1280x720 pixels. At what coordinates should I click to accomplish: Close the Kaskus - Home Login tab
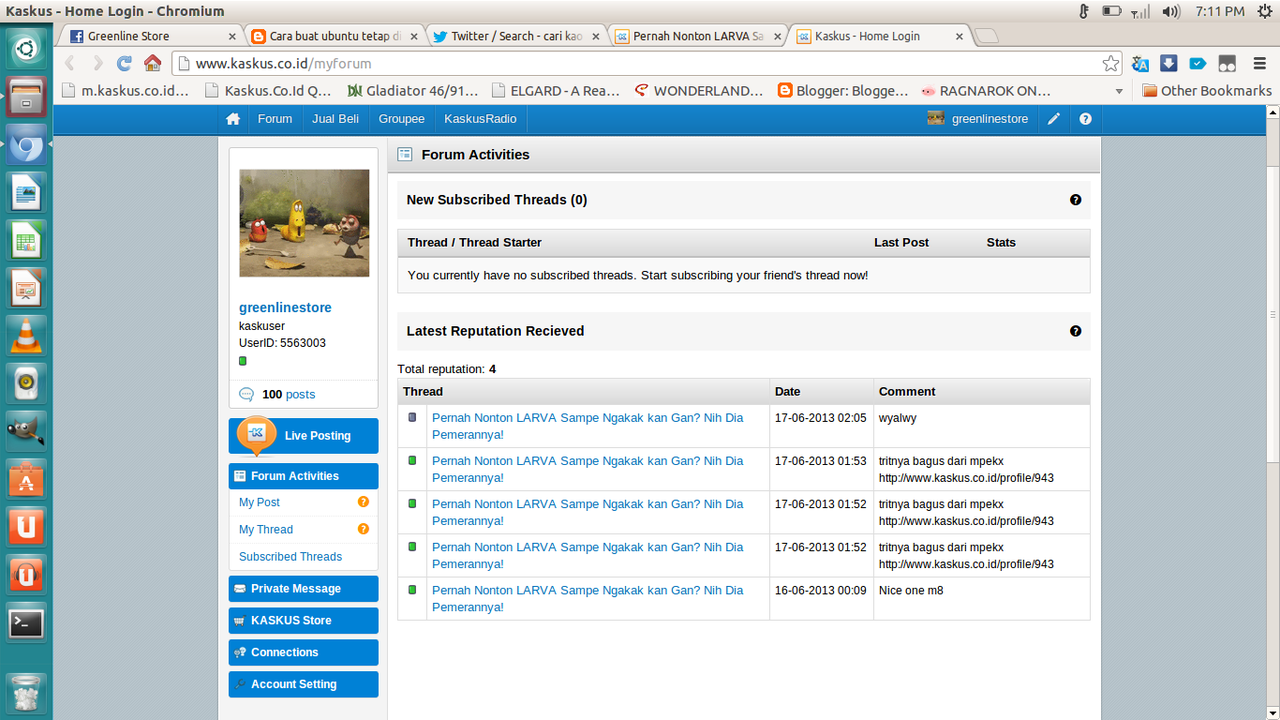point(960,36)
